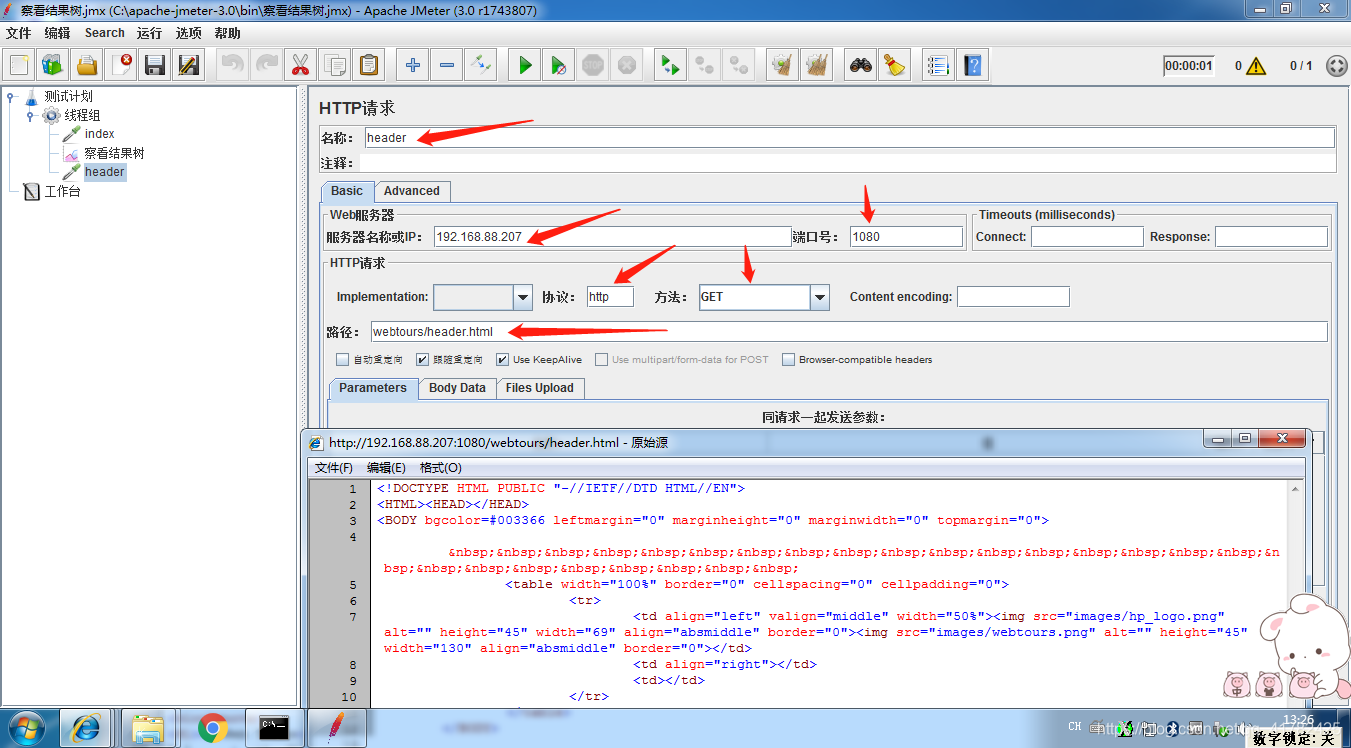Close the current test plan via toolbar
Screen dimensions: 1351x748
[x=121, y=66]
